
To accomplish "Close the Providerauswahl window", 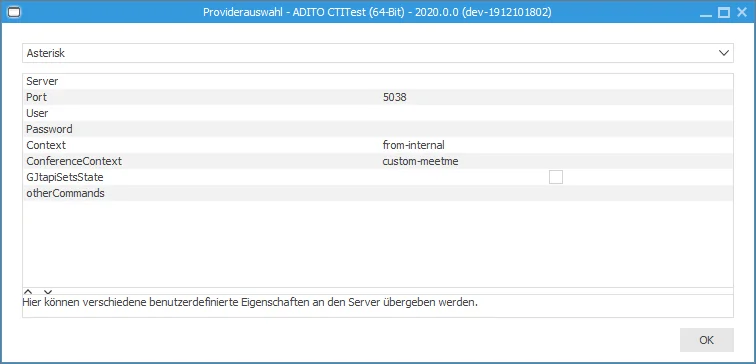I will 742,13.
